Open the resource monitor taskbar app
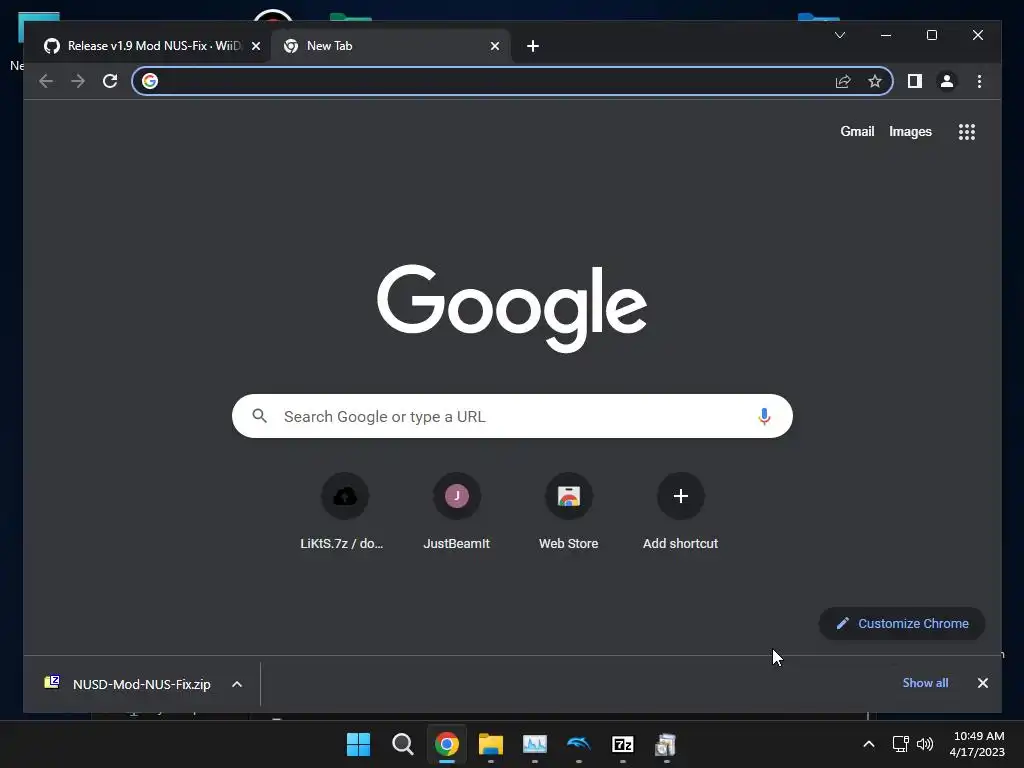Image resolution: width=1024 pixels, height=768 pixels. pyautogui.click(x=535, y=744)
